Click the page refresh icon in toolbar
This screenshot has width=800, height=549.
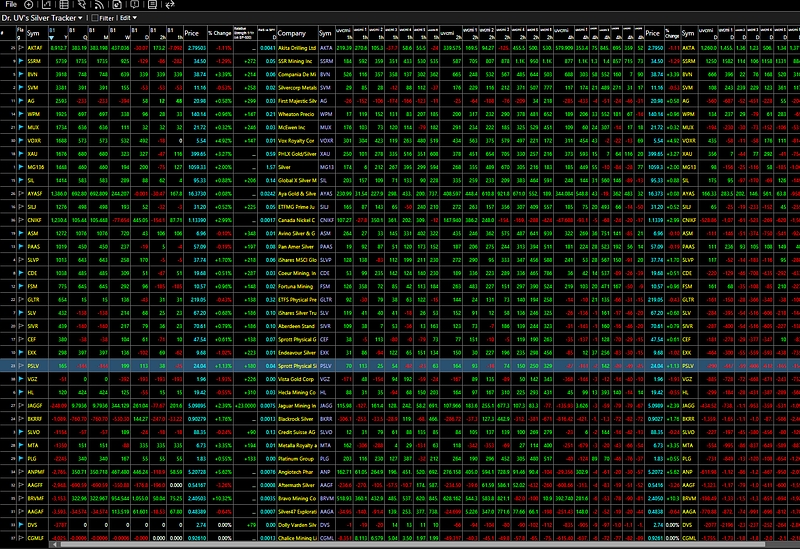coord(117,5)
